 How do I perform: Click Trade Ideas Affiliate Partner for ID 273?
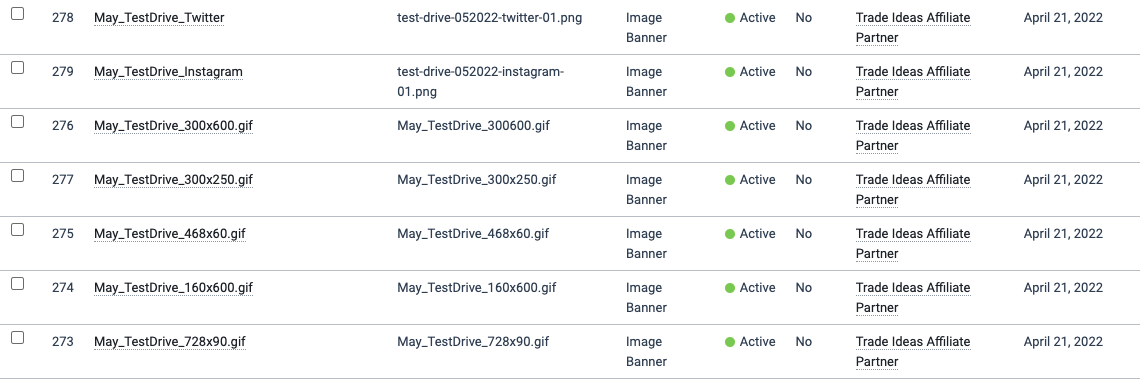[x=913, y=351]
